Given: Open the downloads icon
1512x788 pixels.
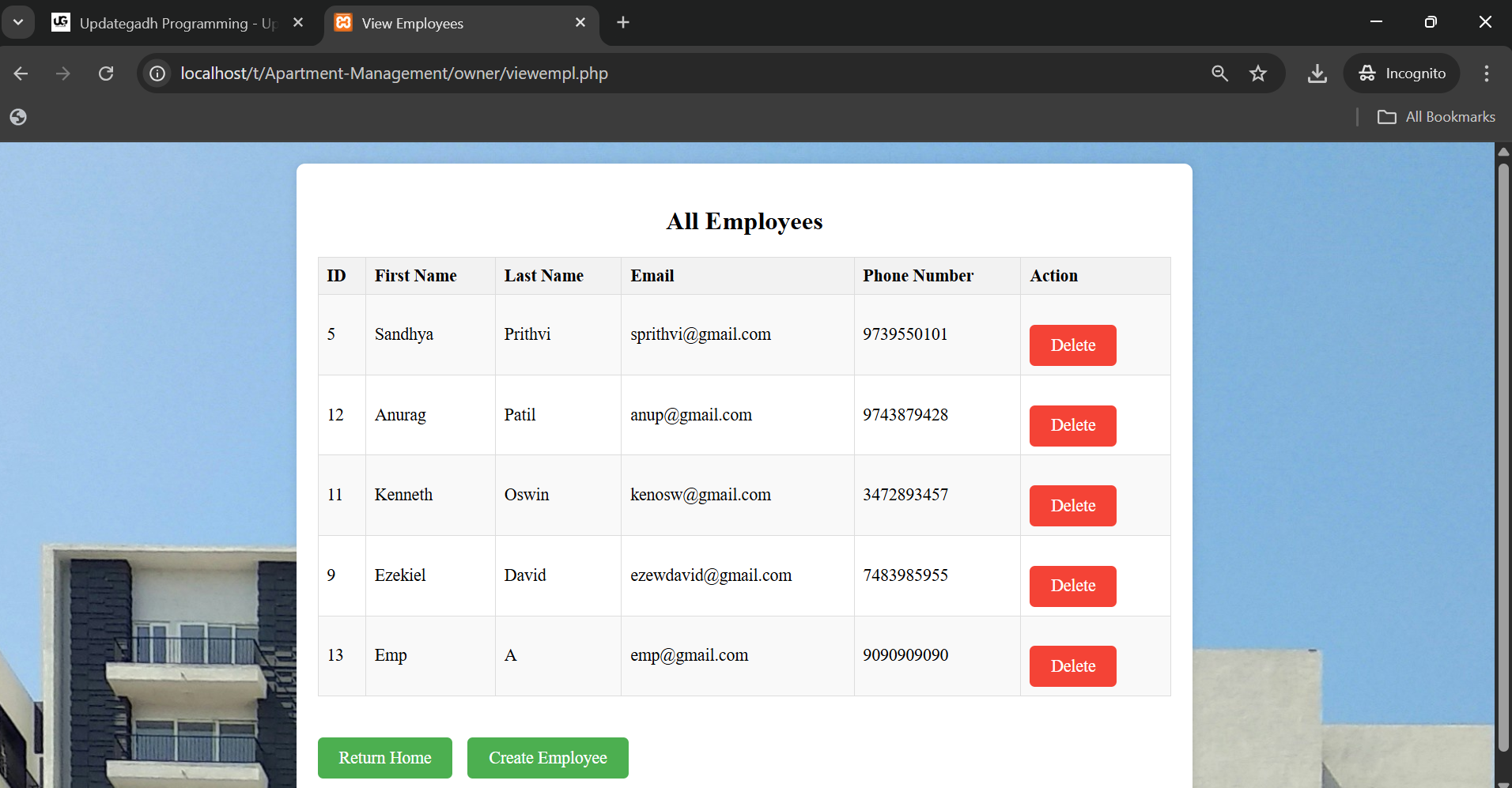Looking at the screenshot, I should coord(1317,74).
